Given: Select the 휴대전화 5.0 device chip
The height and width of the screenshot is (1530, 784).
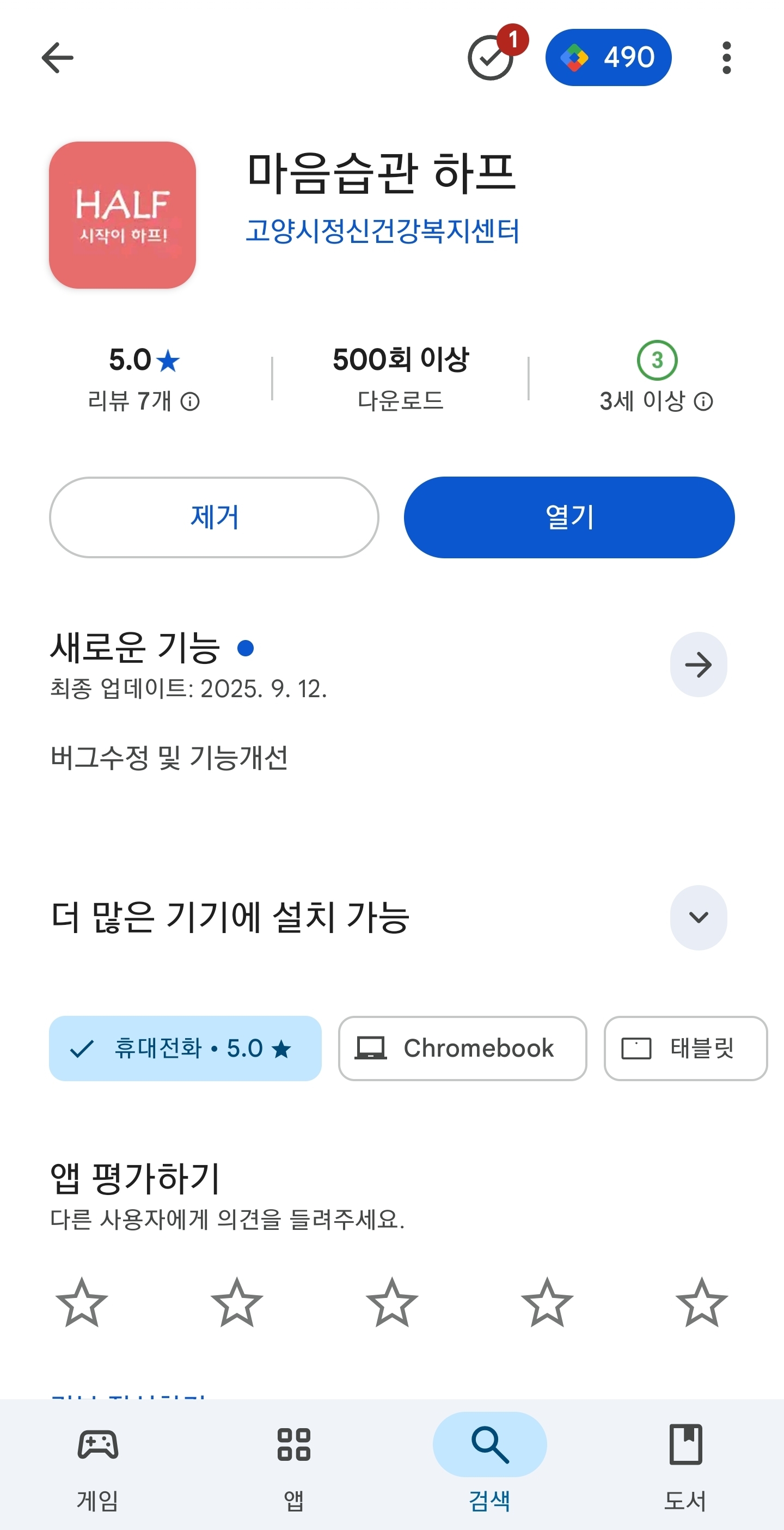Looking at the screenshot, I should 185,1049.
